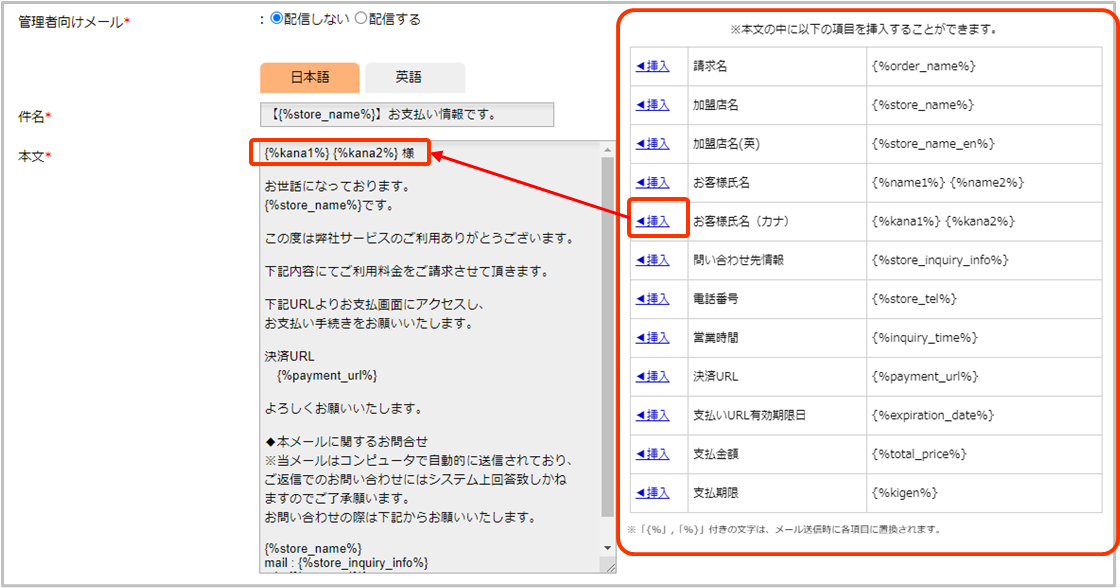Insert the 支払いURL有効期限日 placeholder
The width and height of the screenshot is (1120, 588).
click(x=652, y=415)
